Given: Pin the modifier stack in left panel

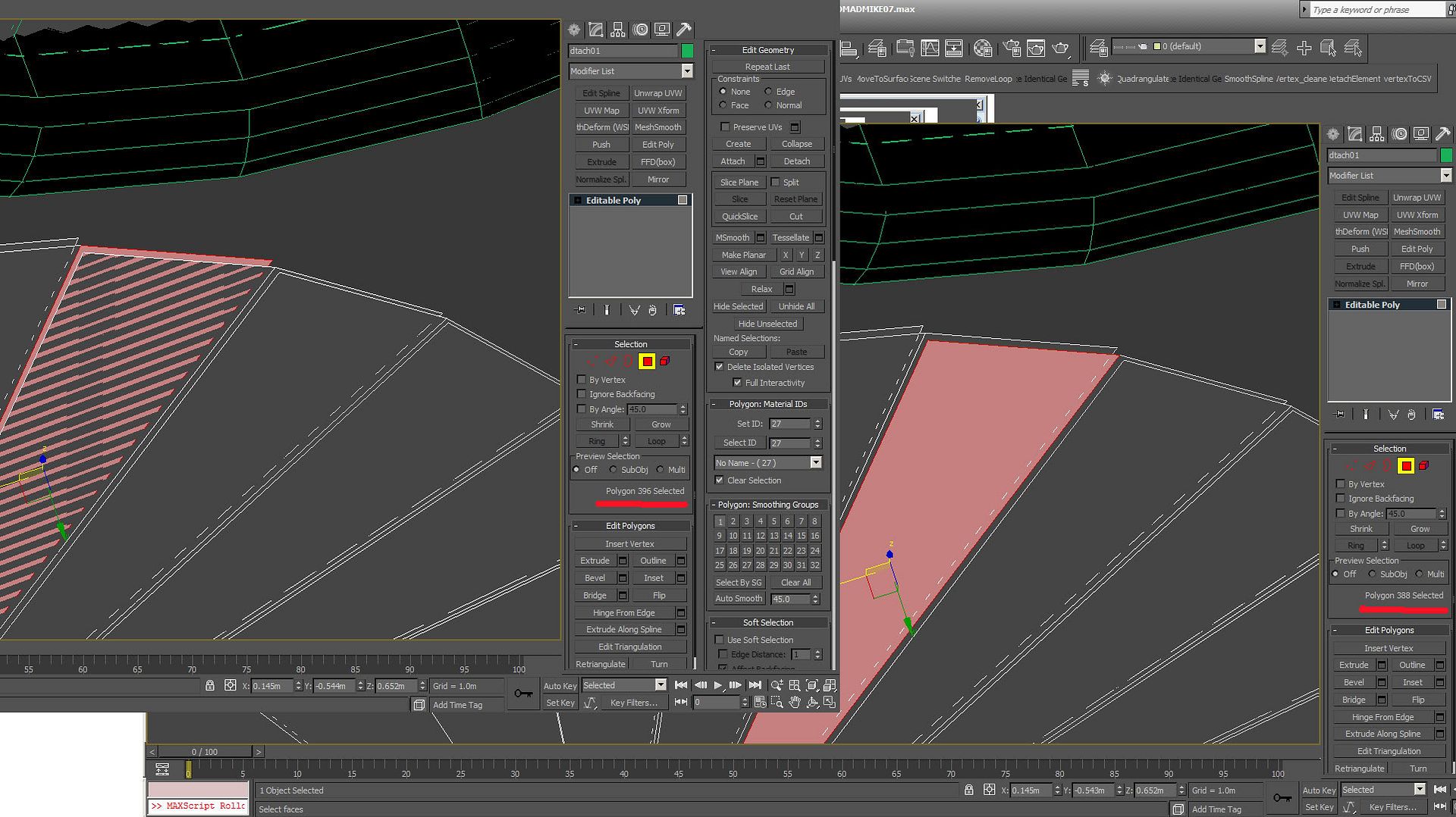Looking at the screenshot, I should point(580,310).
